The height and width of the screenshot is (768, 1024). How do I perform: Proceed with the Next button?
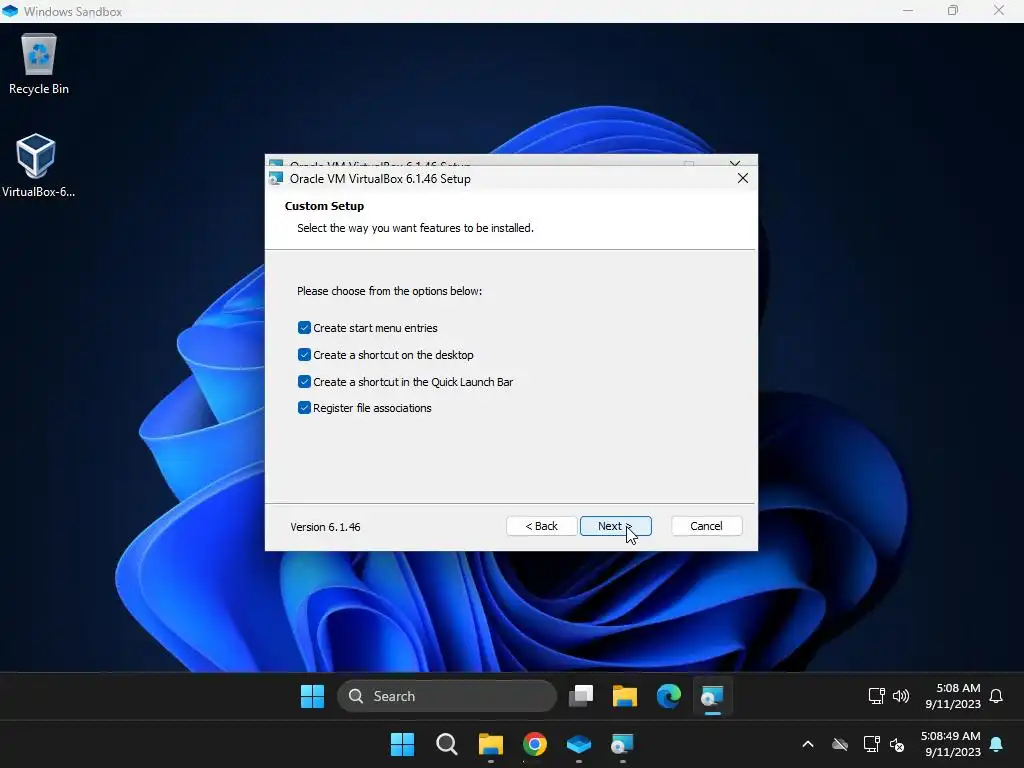[616, 526]
